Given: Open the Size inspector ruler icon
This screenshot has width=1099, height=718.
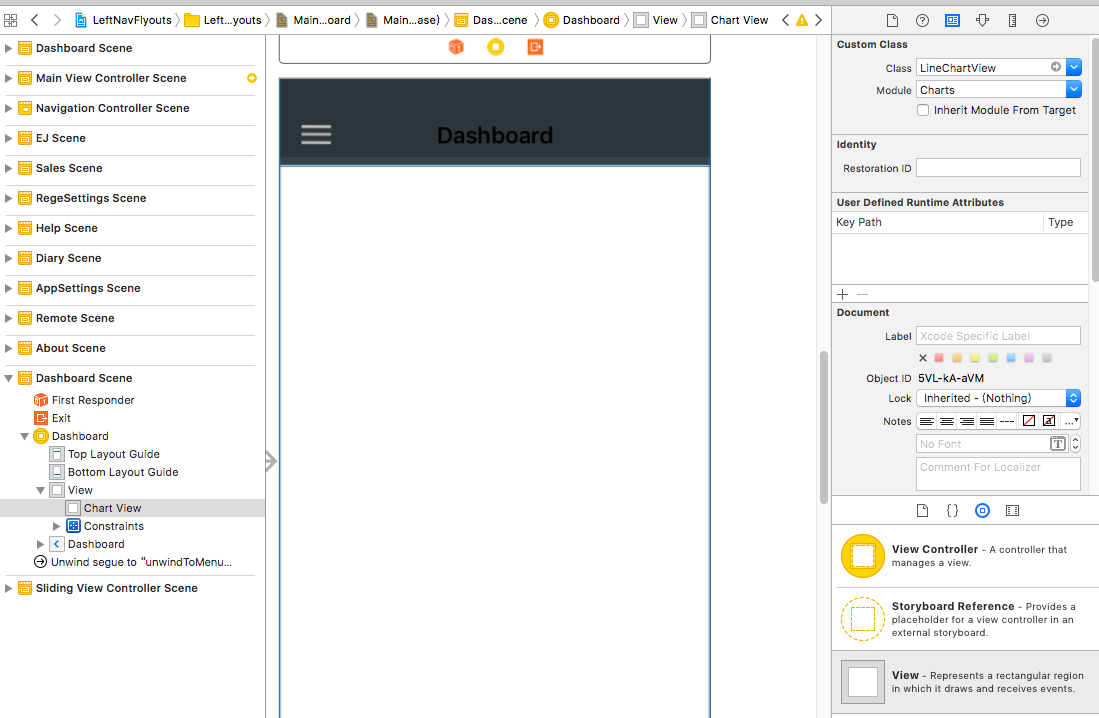Looking at the screenshot, I should coord(1012,20).
